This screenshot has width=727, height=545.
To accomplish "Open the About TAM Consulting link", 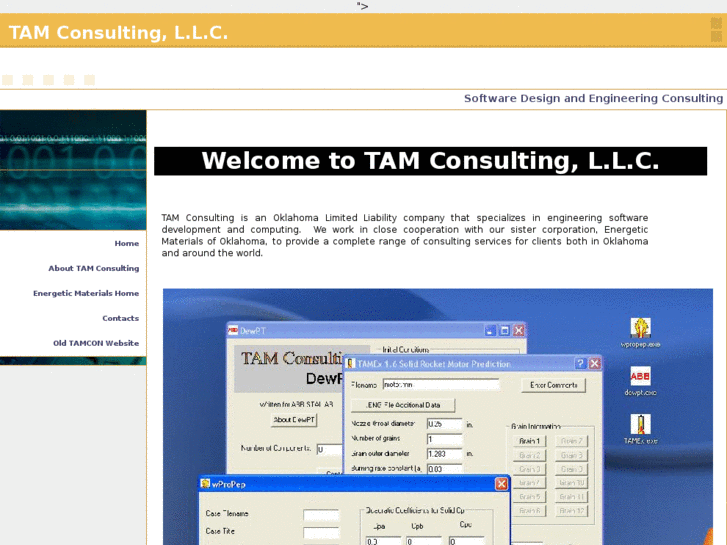I will pos(94,268).
